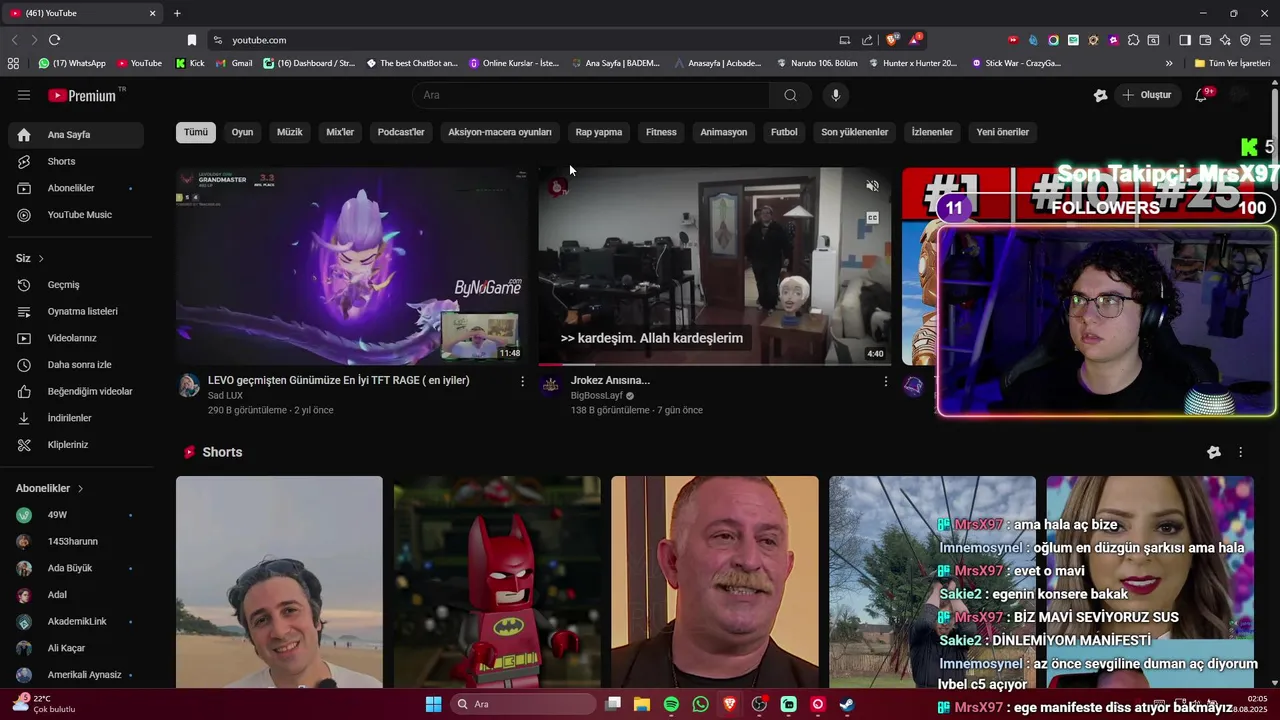This screenshot has width=1280, height=720.
Task: Select the Müzik filter chip
Action: click(289, 132)
